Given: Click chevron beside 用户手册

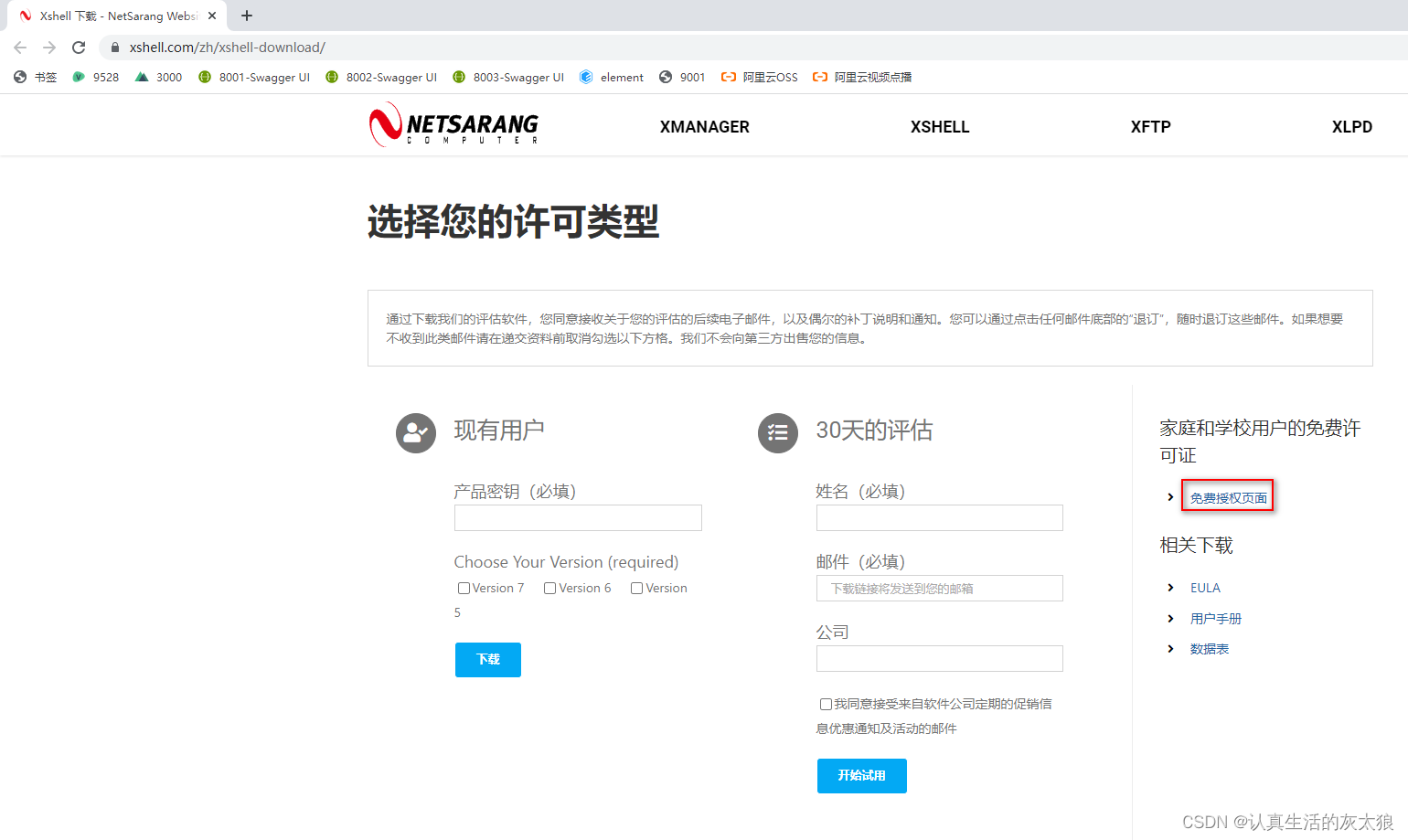Looking at the screenshot, I should [x=1170, y=619].
